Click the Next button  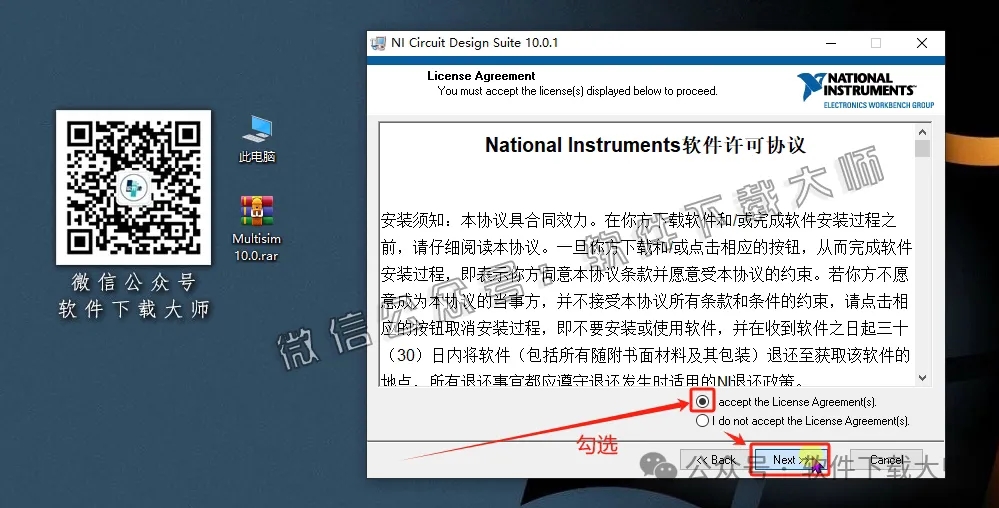789,460
